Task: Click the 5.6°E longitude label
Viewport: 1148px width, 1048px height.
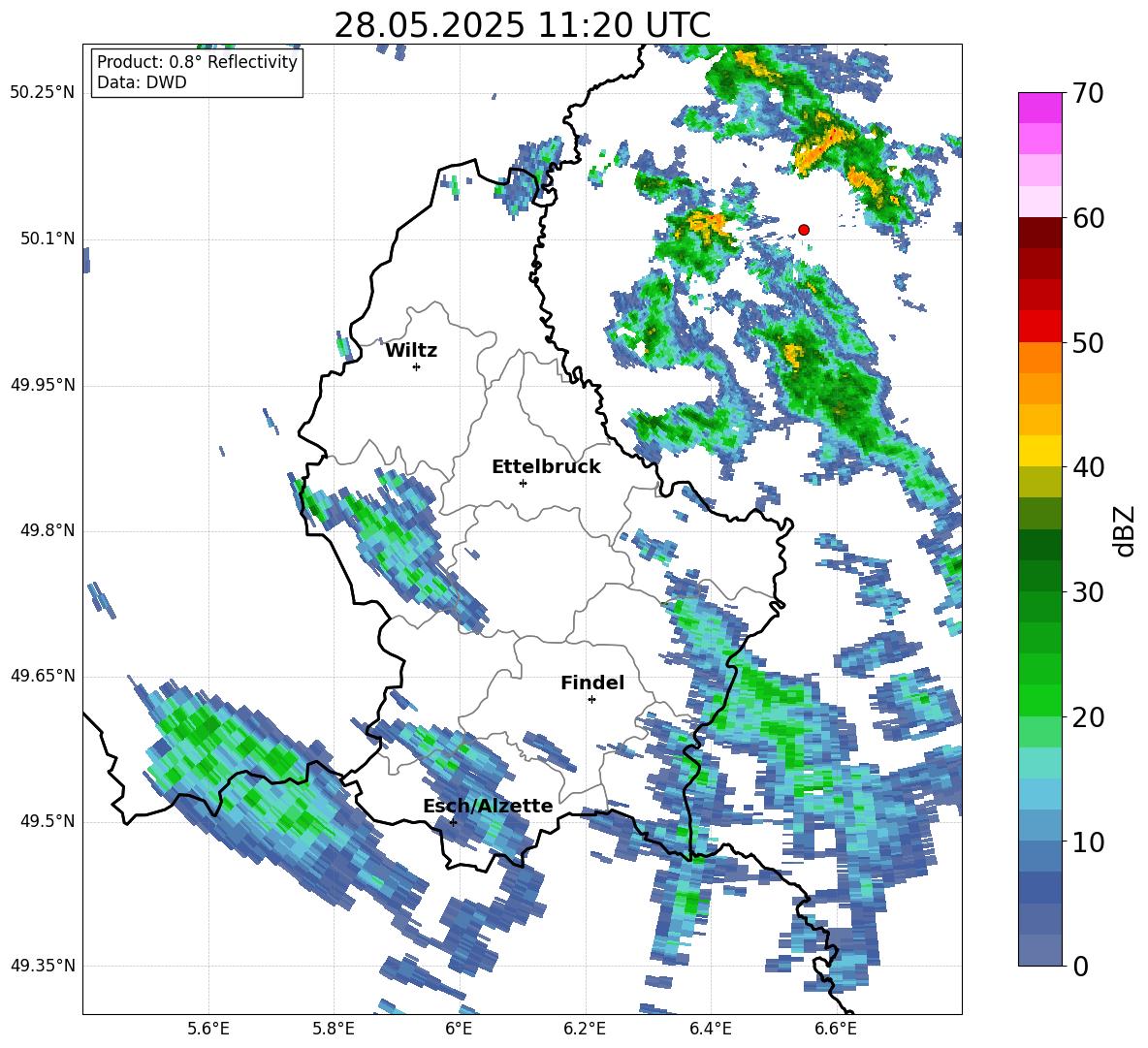Action: click(x=208, y=1029)
